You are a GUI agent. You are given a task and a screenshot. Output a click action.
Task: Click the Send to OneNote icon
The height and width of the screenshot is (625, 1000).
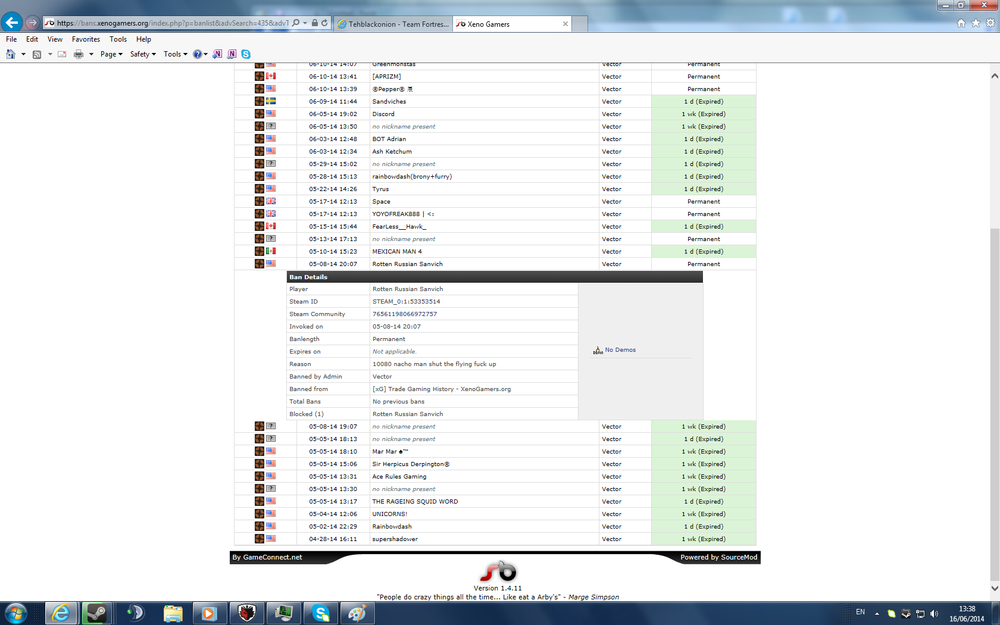click(217, 54)
